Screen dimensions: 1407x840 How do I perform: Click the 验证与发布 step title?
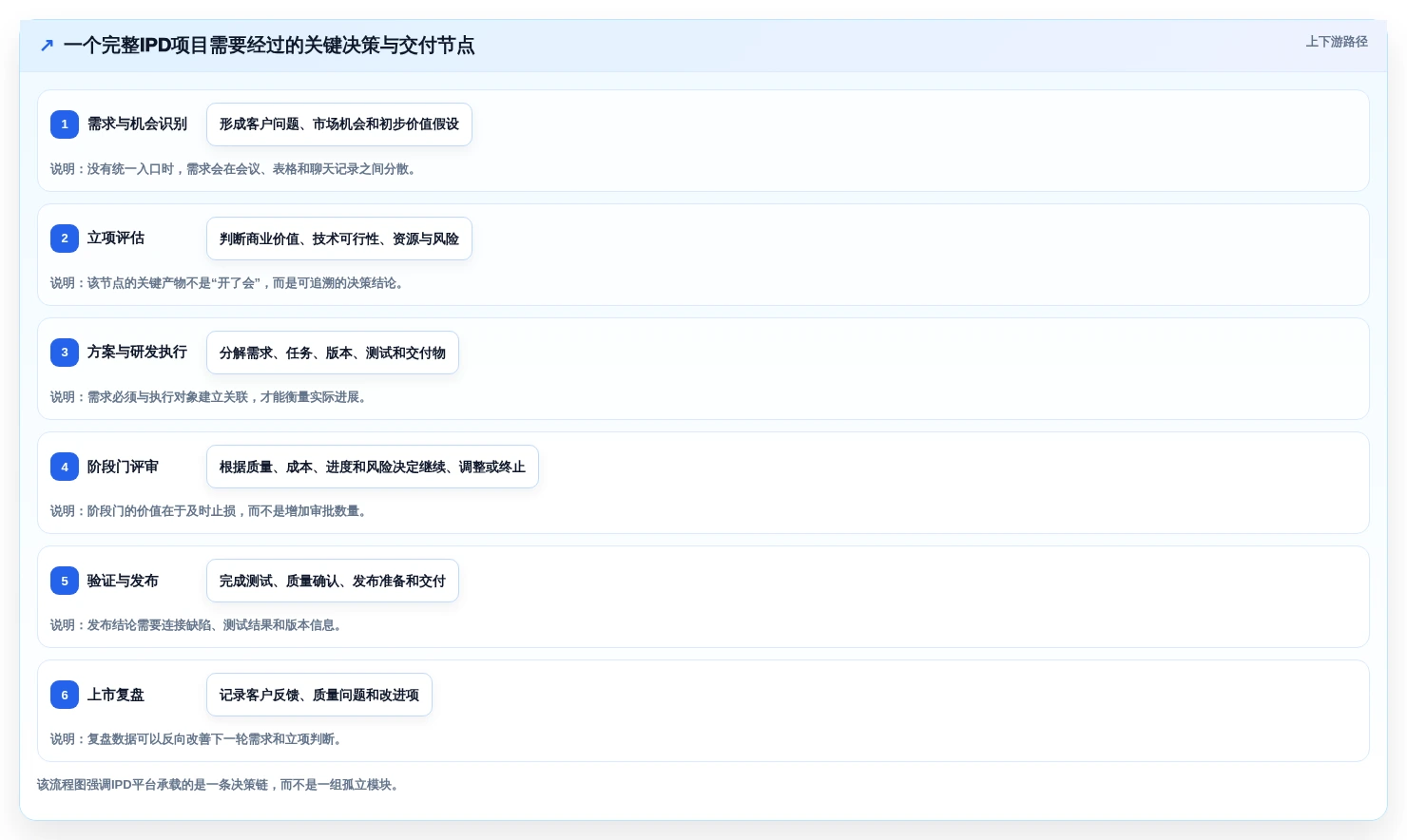pos(123,581)
